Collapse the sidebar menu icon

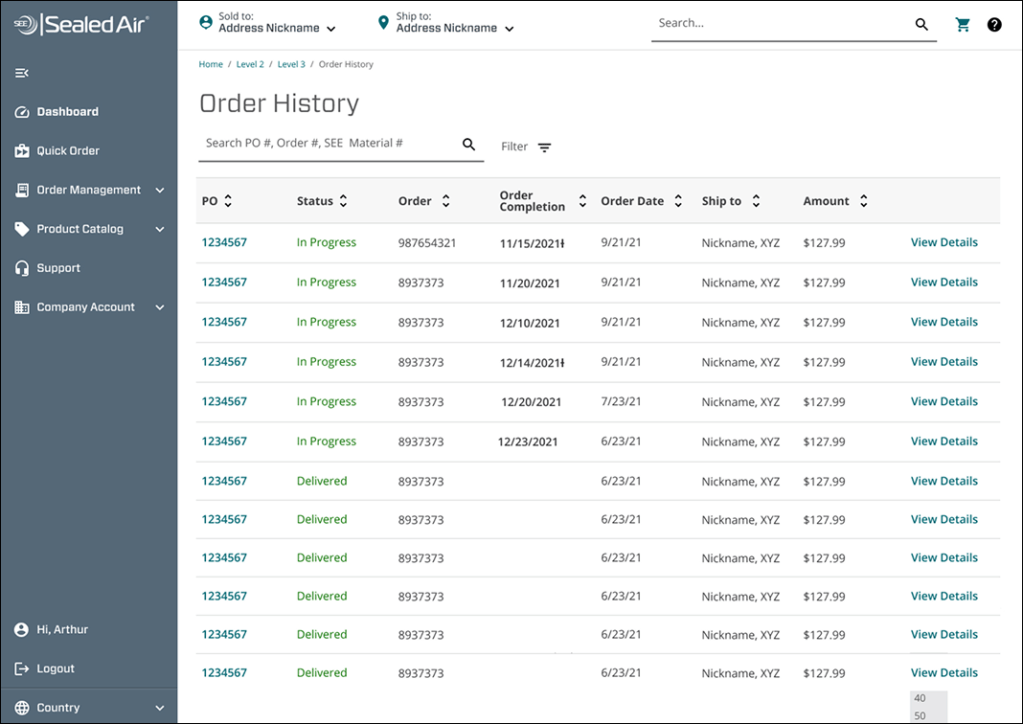[22, 73]
